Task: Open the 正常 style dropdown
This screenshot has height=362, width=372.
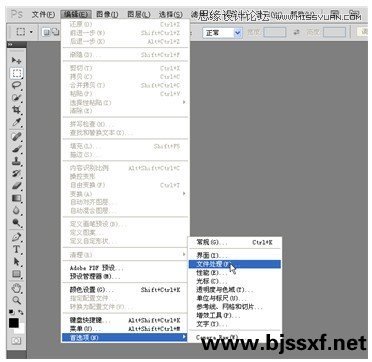Action: click(222, 33)
